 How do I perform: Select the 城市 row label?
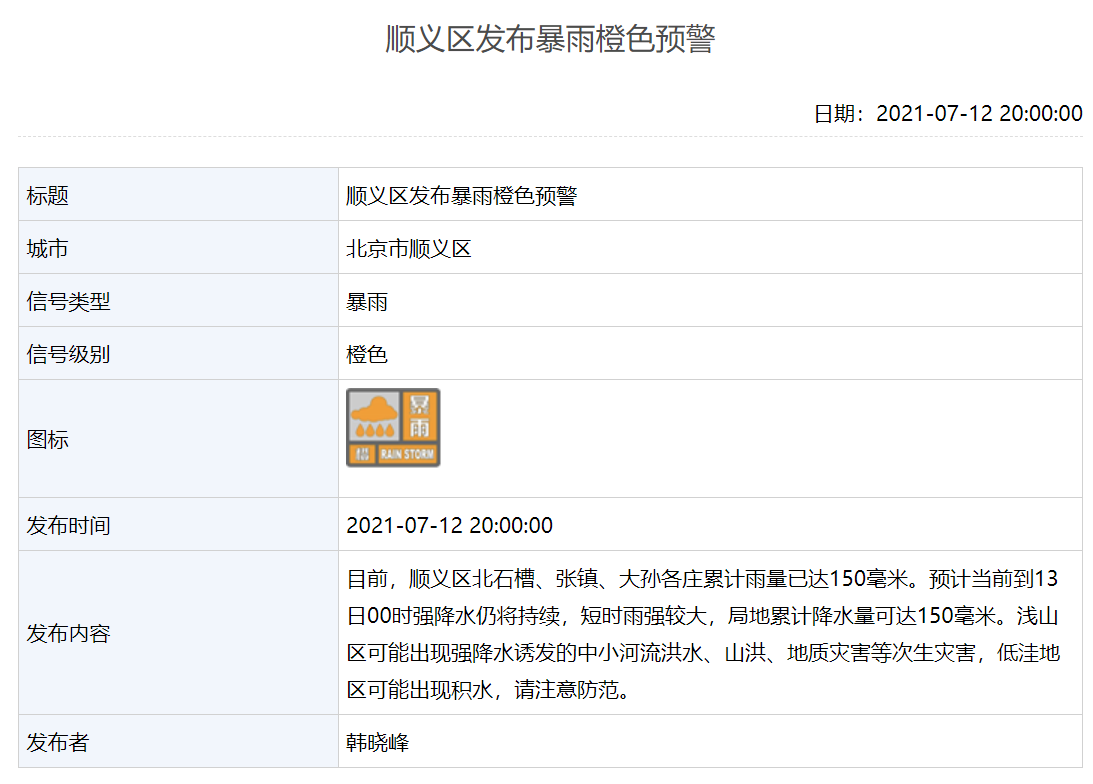(x=48, y=248)
